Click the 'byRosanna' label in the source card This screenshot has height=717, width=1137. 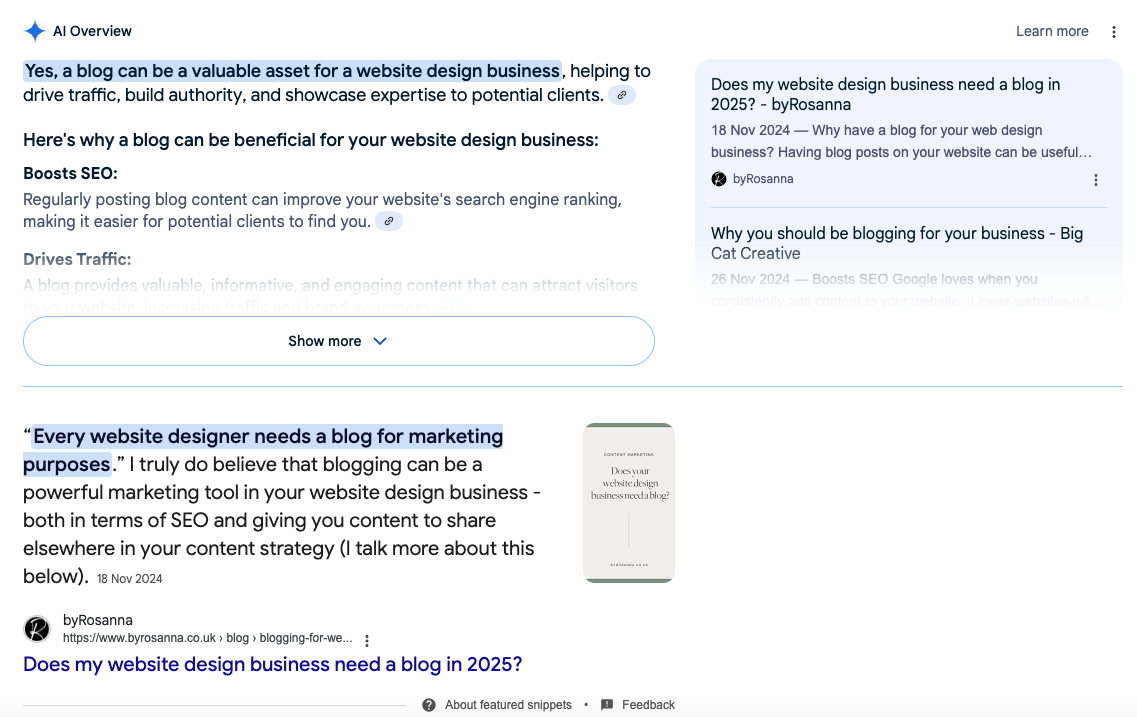[763, 179]
